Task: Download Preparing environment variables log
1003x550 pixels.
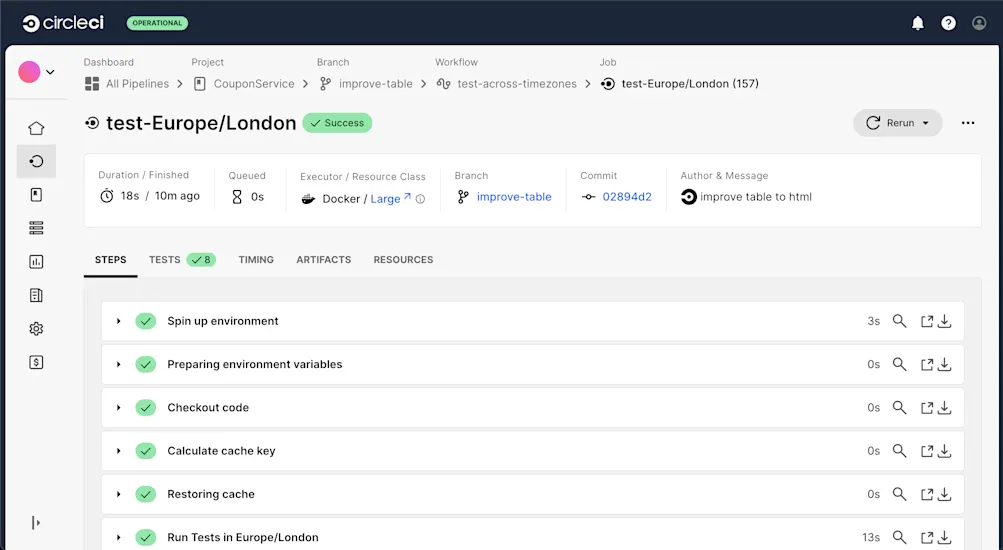Action: tap(944, 365)
